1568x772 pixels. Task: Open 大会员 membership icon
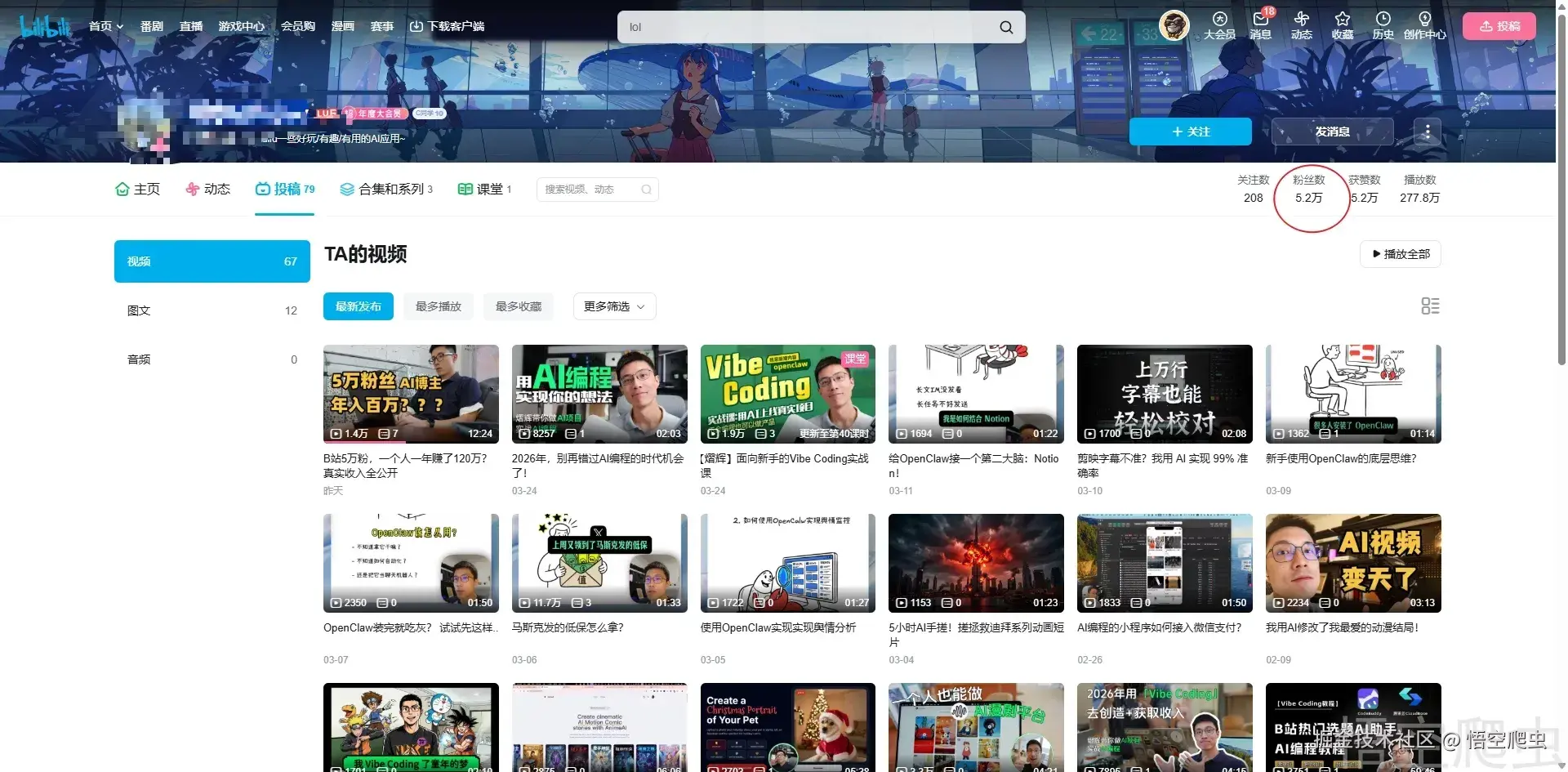click(1219, 26)
